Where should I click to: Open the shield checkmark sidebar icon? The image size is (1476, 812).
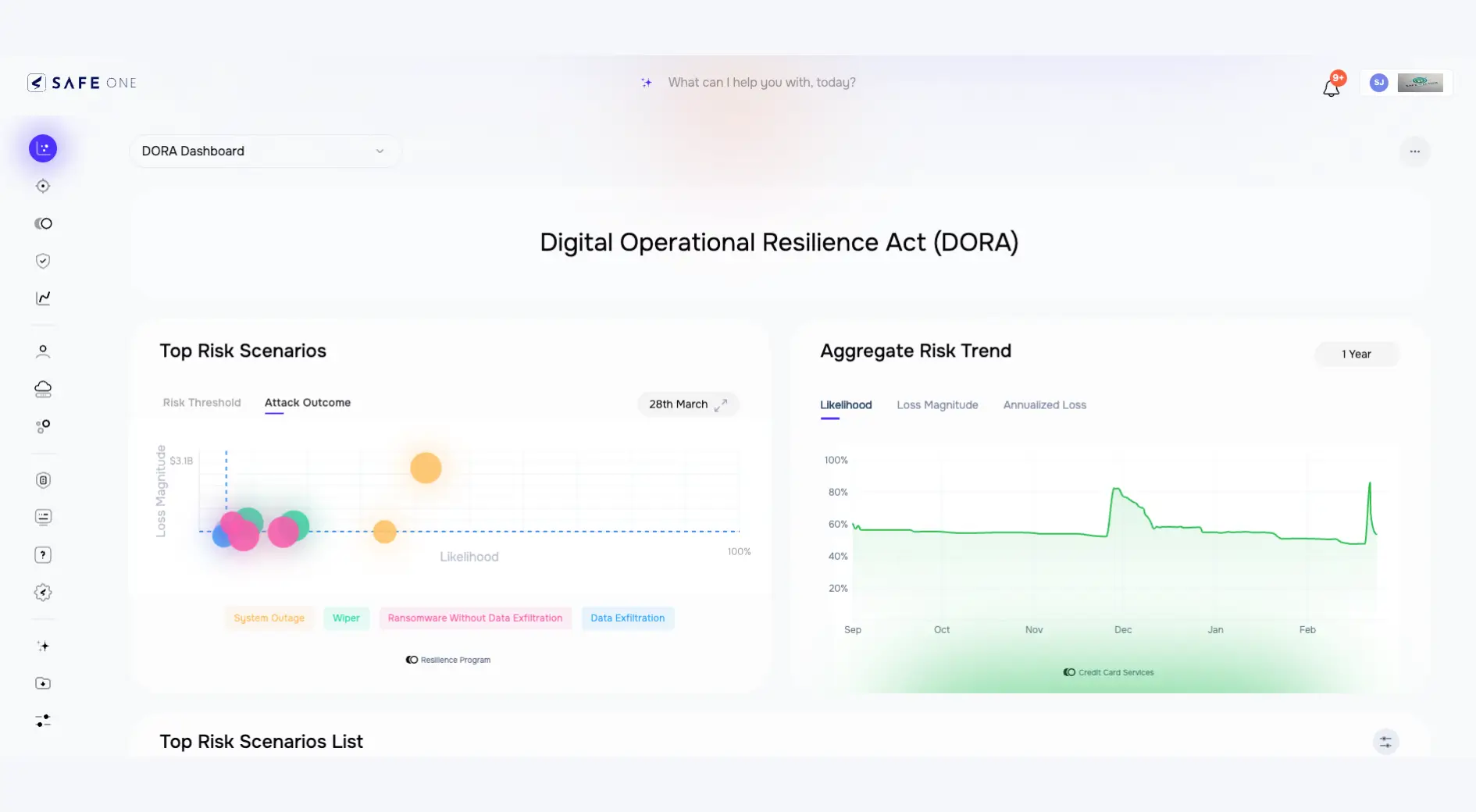point(43,261)
